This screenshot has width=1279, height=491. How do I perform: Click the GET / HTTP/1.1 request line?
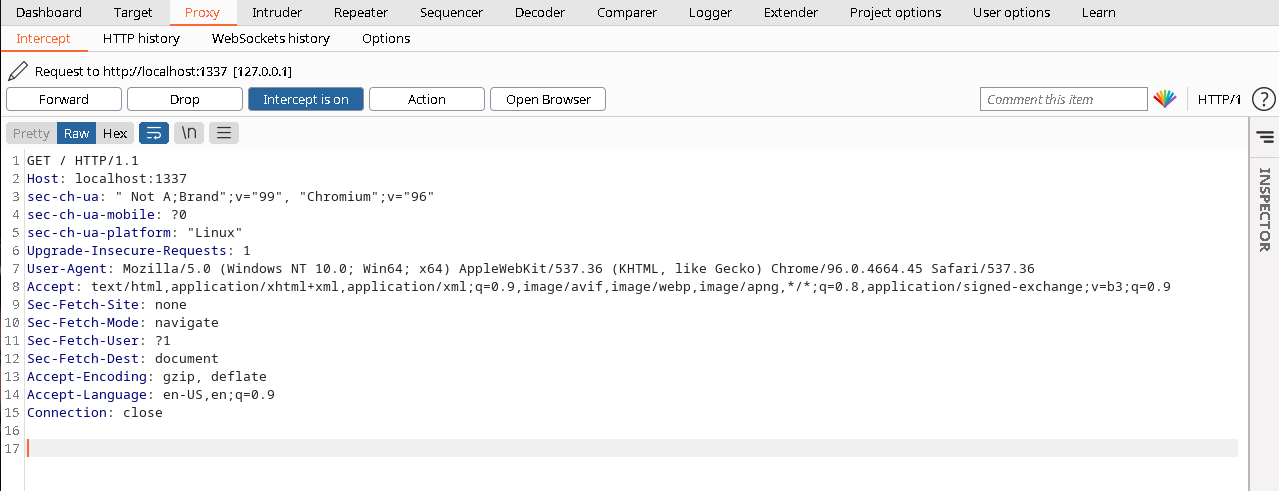click(82, 160)
